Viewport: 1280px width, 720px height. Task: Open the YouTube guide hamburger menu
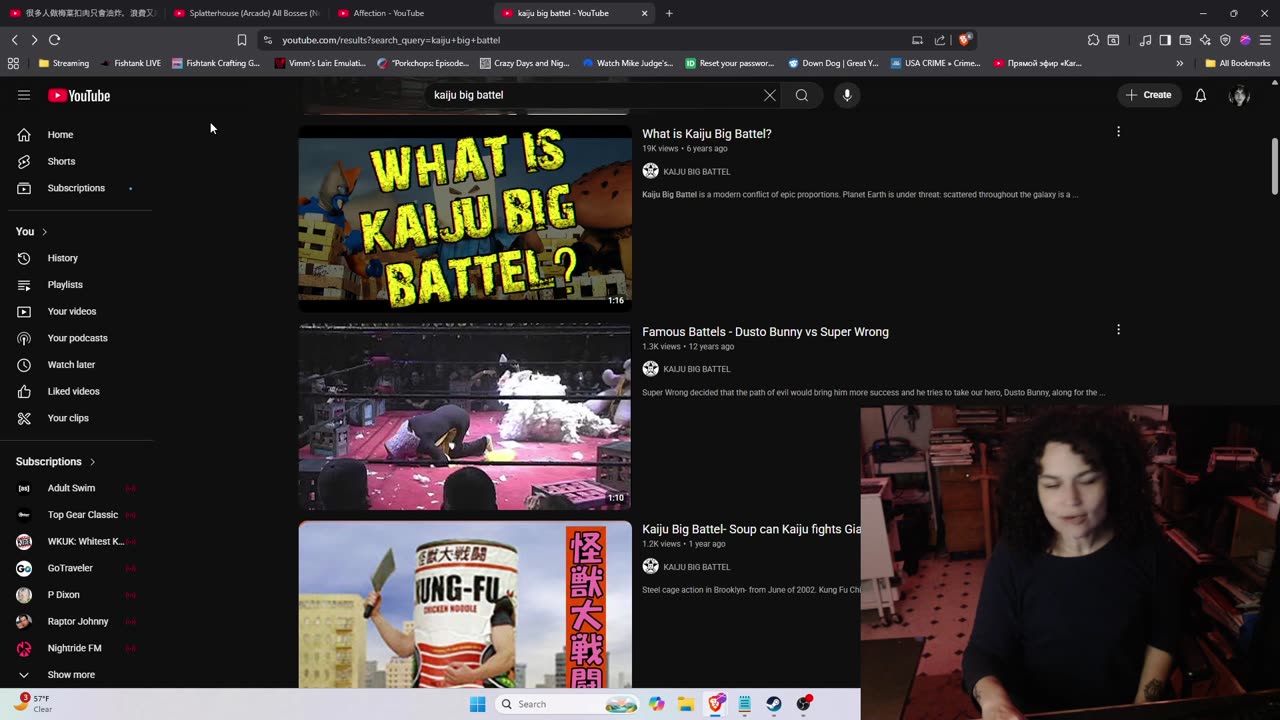(24, 95)
